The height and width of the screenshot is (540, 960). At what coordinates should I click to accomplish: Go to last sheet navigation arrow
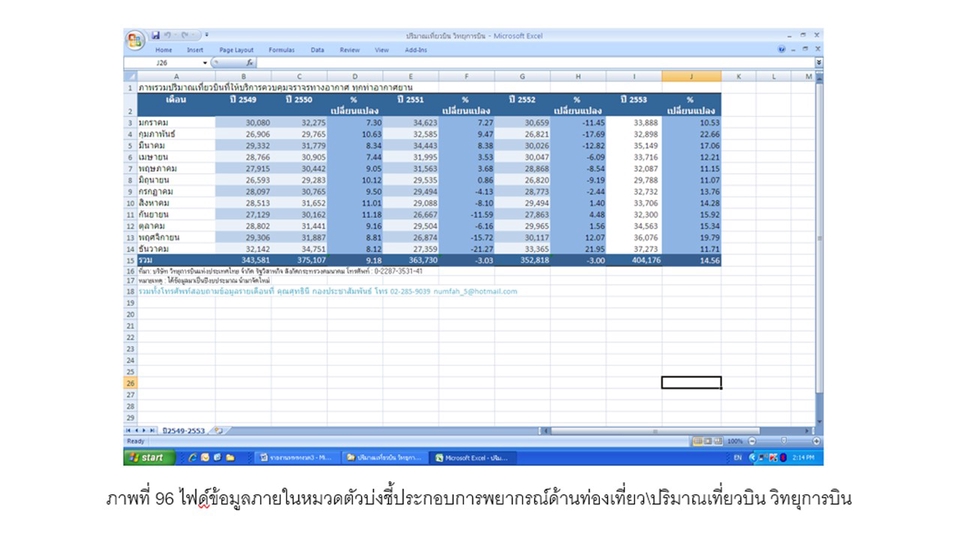[x=152, y=430]
